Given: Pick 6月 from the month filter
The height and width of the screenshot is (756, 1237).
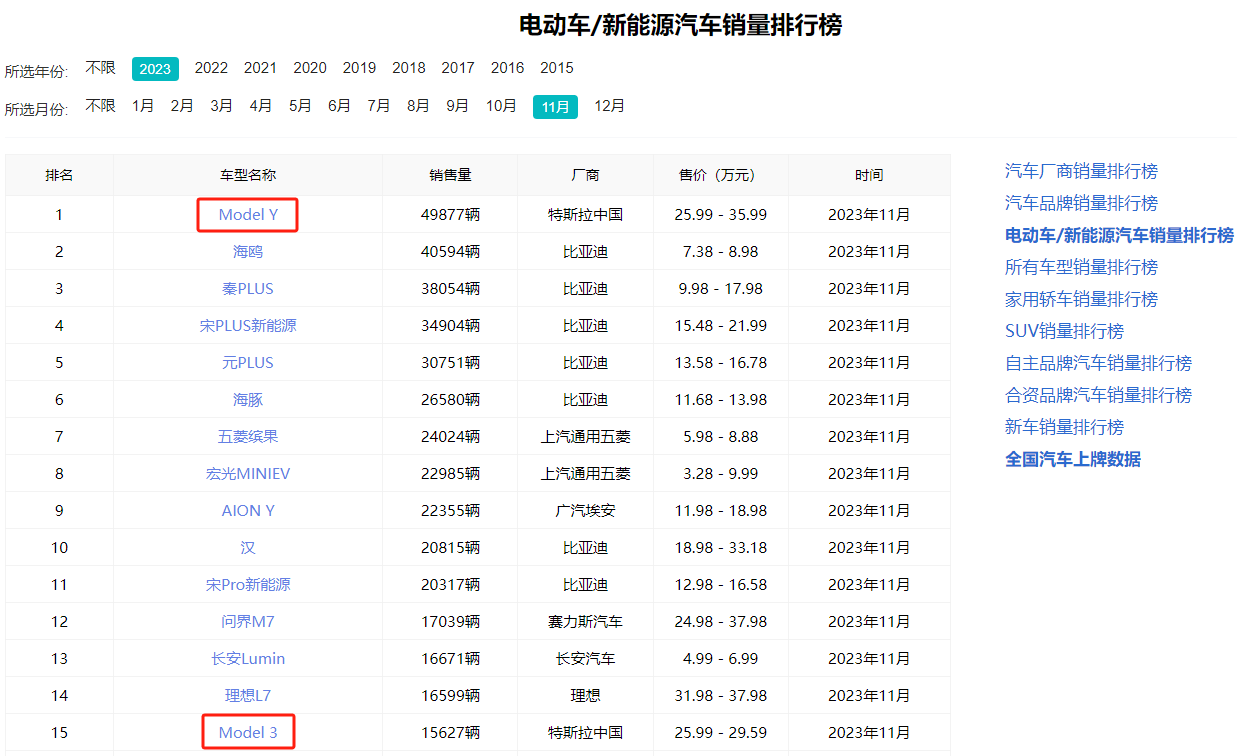Looking at the screenshot, I should coord(340,106).
